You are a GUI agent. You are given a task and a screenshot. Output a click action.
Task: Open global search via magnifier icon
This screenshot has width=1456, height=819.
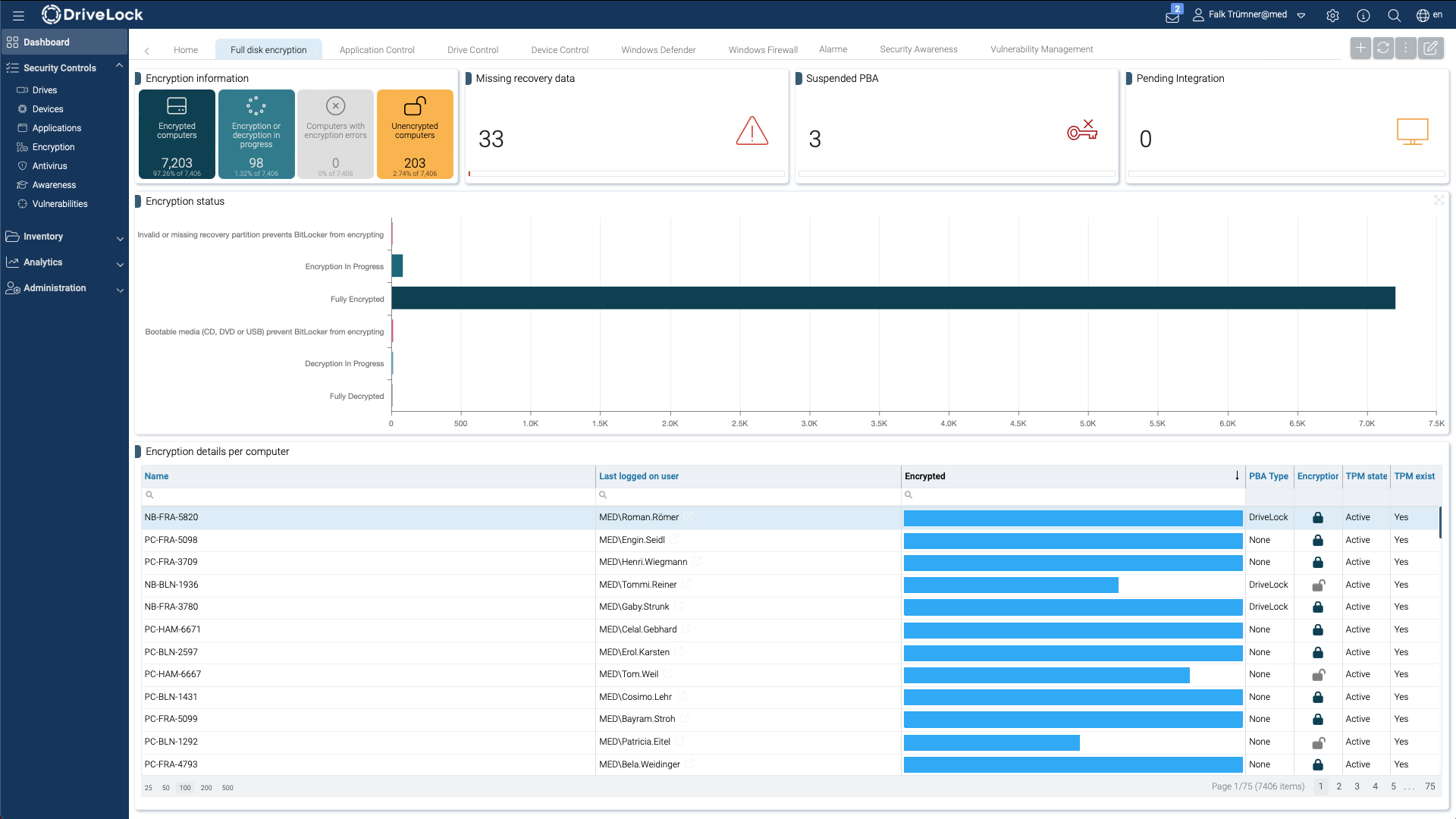coord(1394,15)
